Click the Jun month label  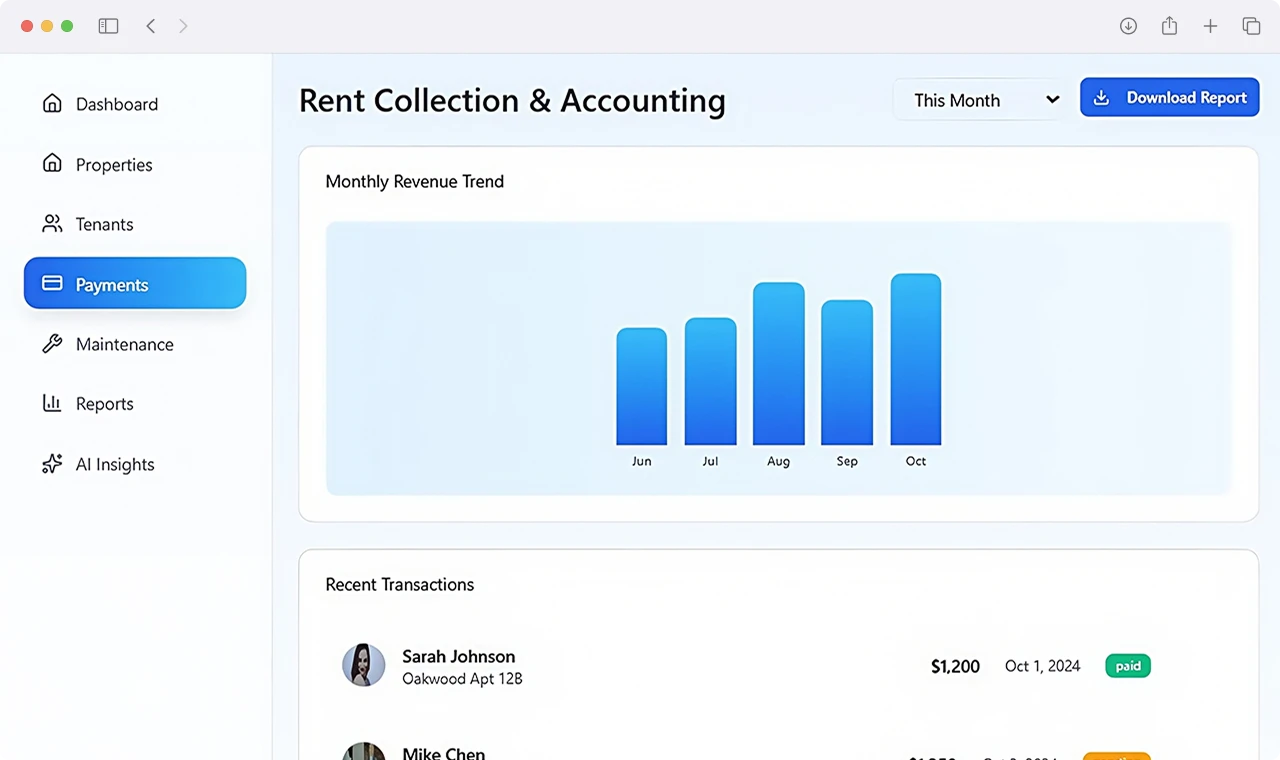coord(641,461)
